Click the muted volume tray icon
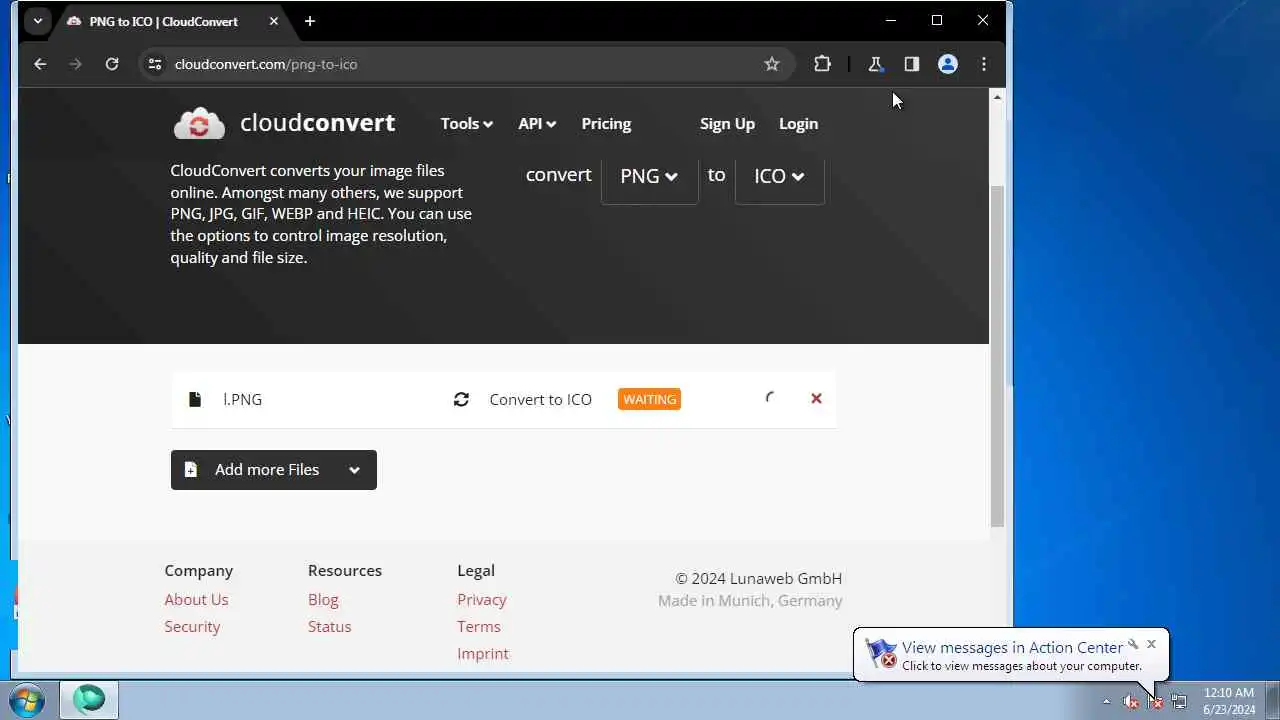Image resolution: width=1280 pixels, height=720 pixels. (x=1131, y=702)
